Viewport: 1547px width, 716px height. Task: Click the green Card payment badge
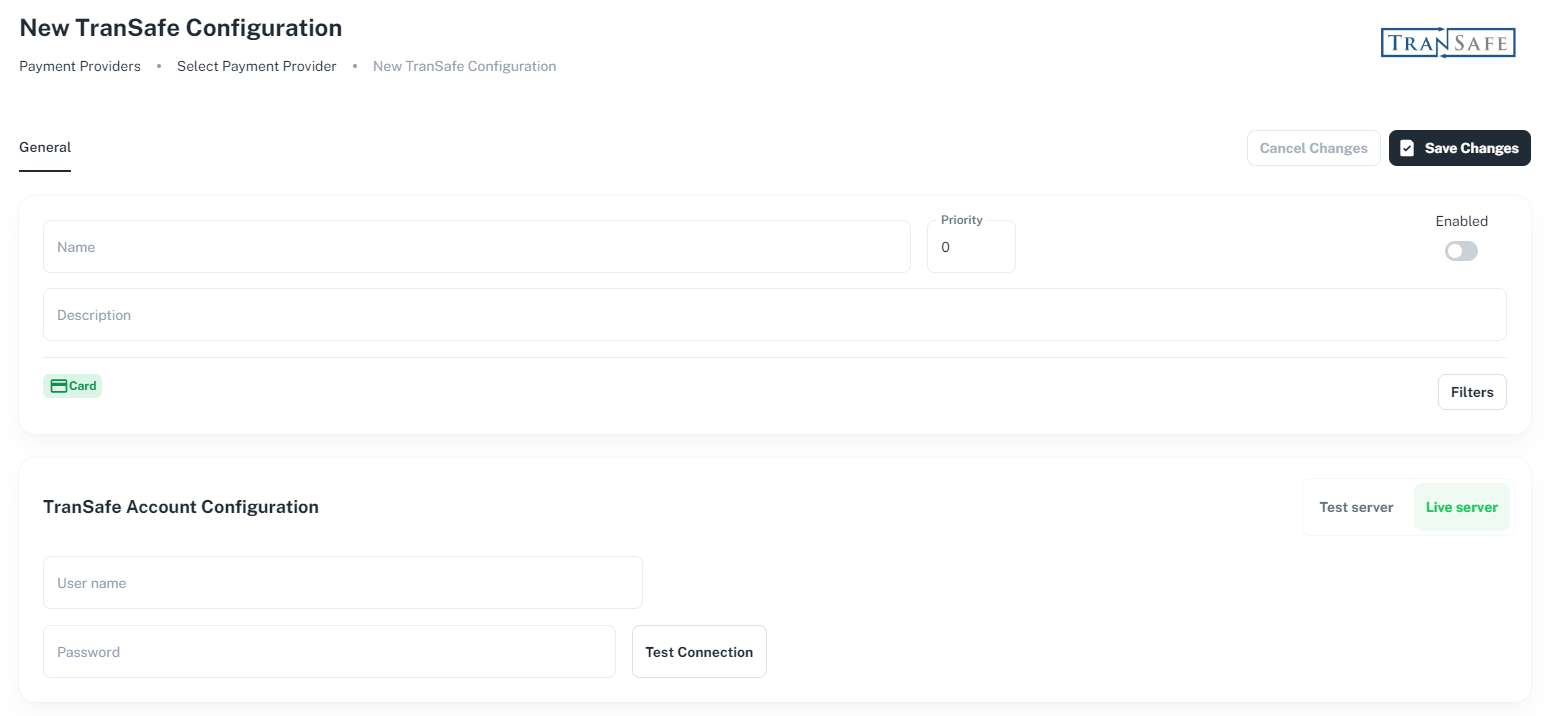pyautogui.click(x=73, y=386)
